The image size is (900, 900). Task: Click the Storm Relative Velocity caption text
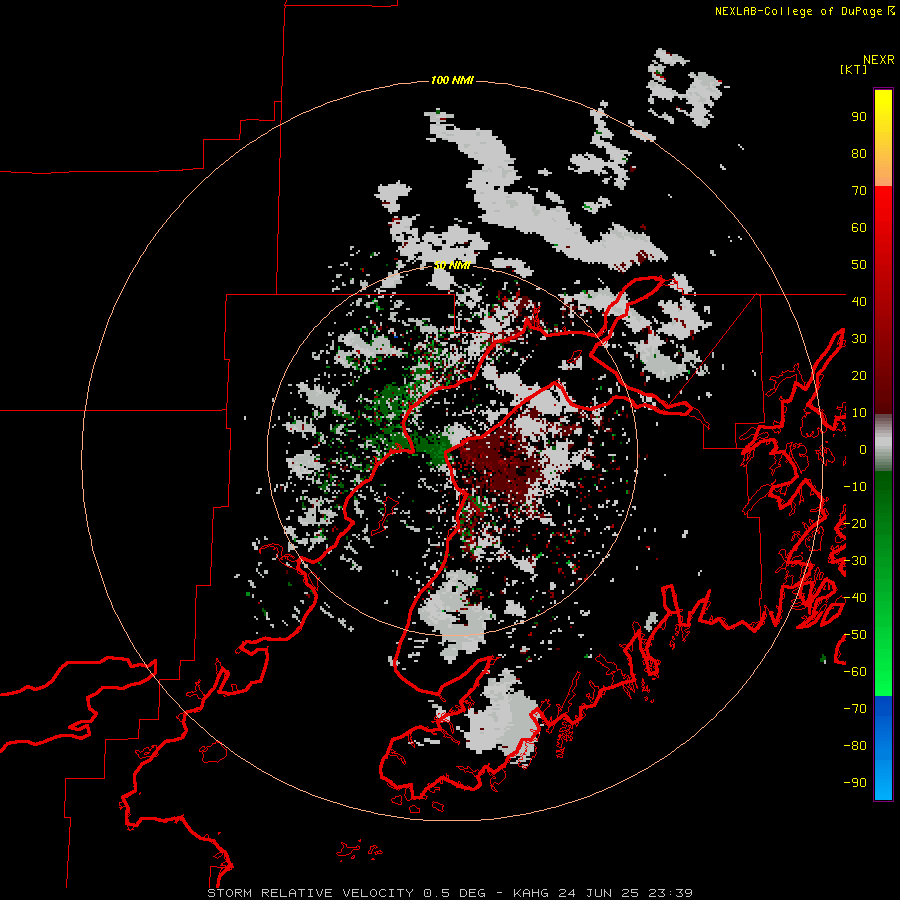pyautogui.click(x=310, y=893)
